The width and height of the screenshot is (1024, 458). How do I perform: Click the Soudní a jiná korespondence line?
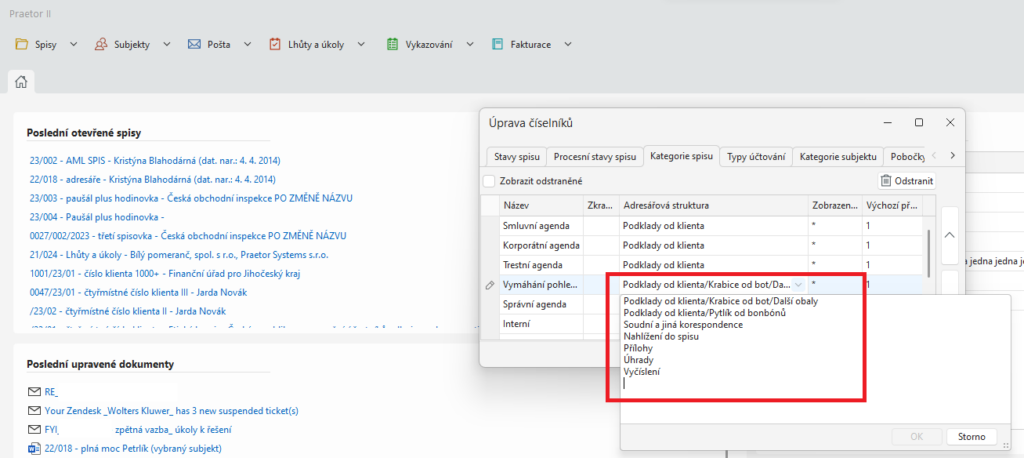tap(682, 324)
